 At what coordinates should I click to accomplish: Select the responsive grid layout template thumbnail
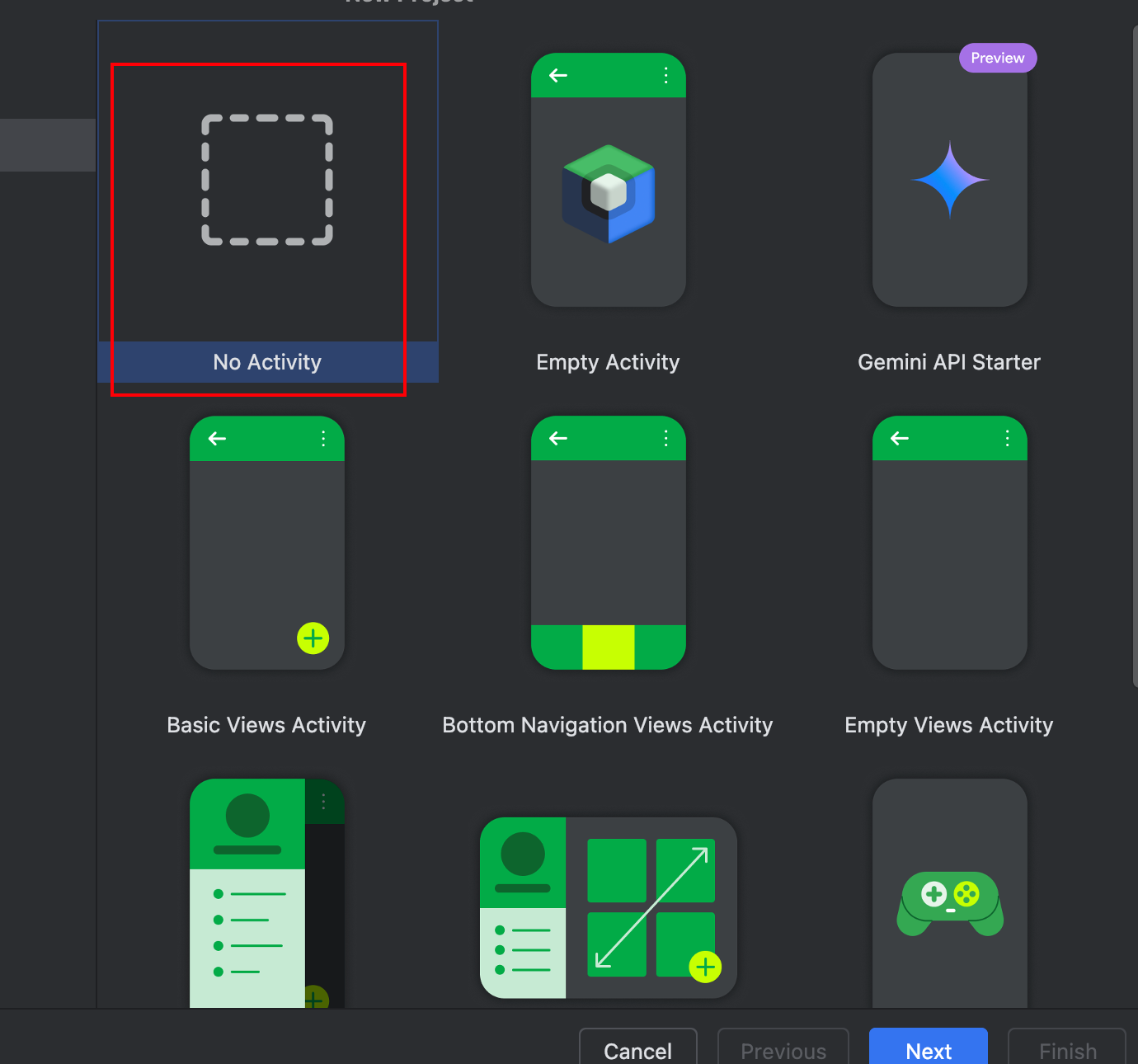608,907
